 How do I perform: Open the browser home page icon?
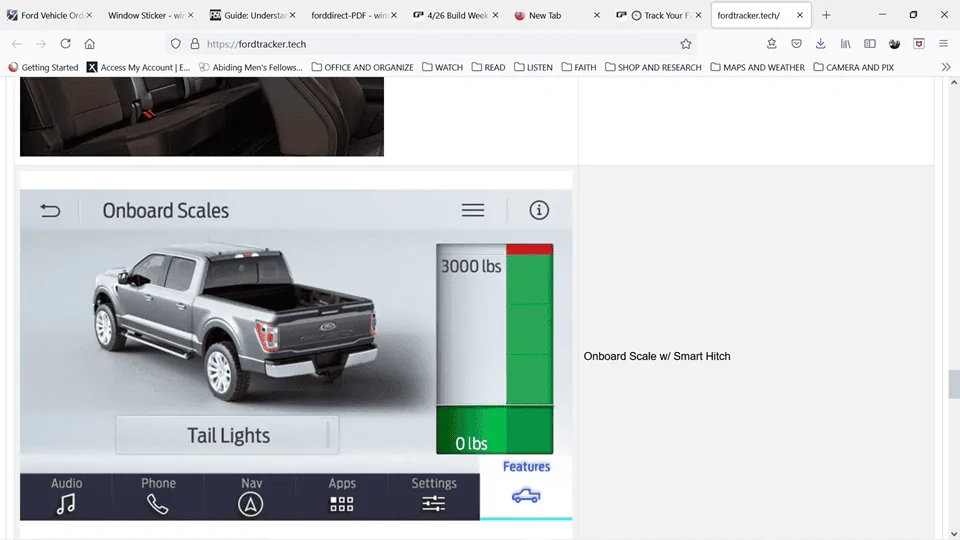tap(89, 43)
